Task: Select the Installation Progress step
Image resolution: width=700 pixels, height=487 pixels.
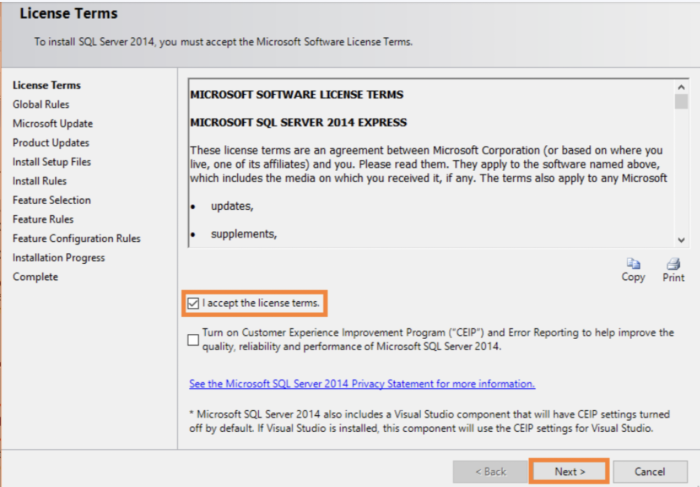Action: pos(58,258)
